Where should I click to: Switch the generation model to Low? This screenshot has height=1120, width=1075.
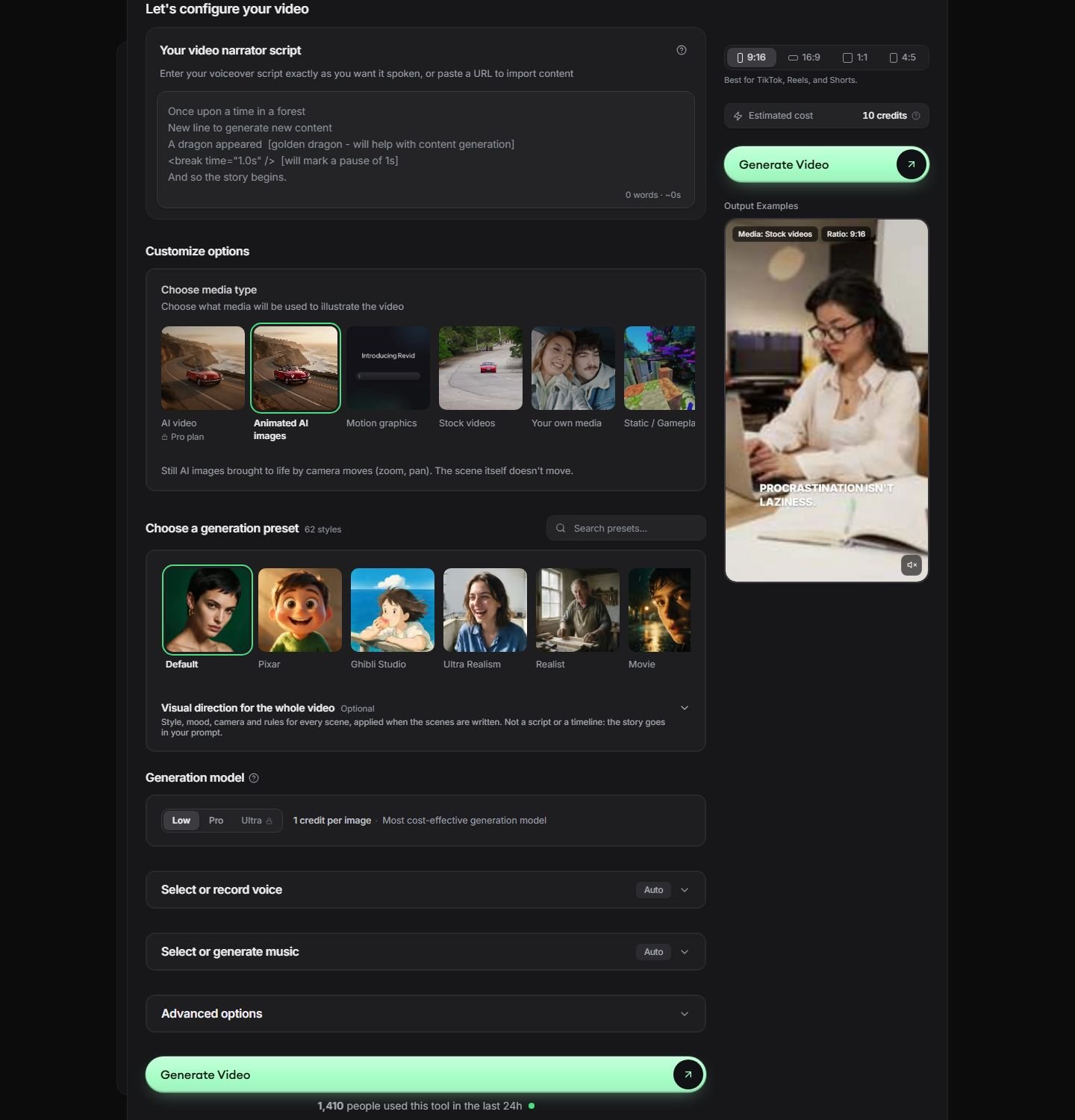[x=181, y=821]
